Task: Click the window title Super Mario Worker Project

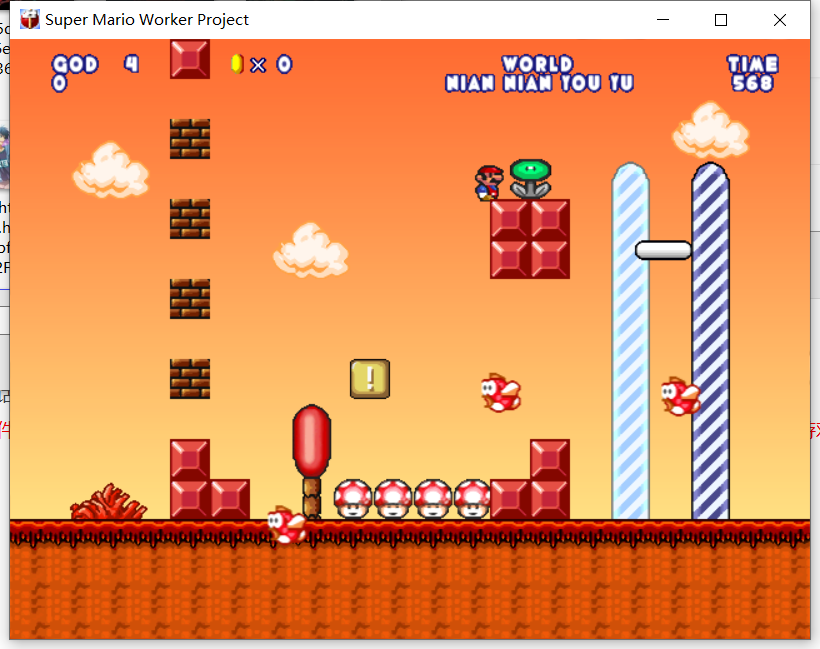Action: [x=147, y=20]
